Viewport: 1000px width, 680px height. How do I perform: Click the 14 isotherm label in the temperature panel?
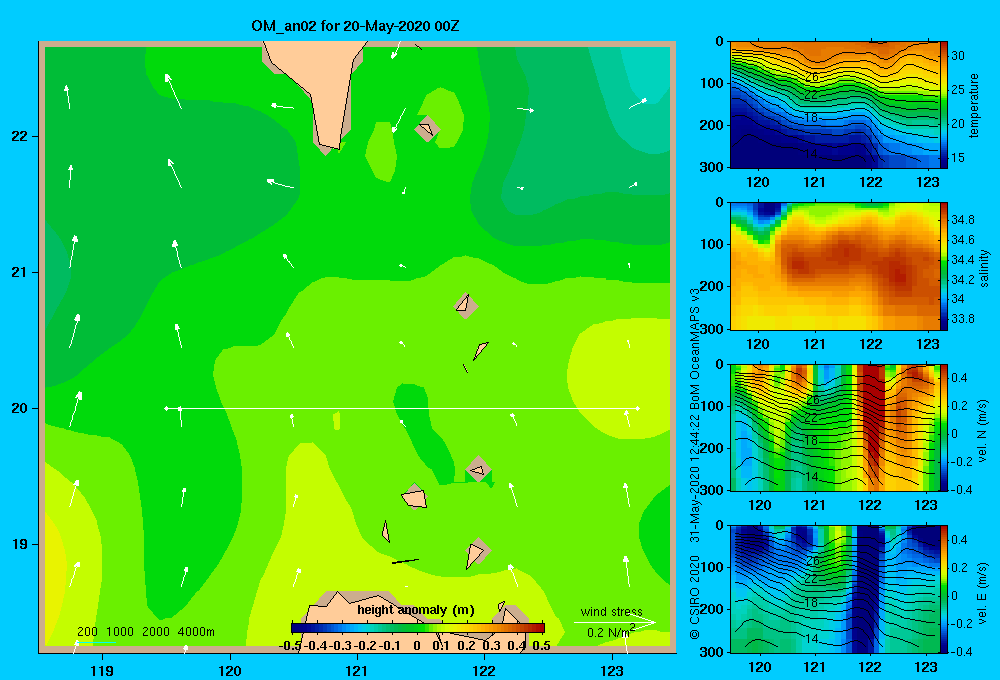[x=811, y=154]
